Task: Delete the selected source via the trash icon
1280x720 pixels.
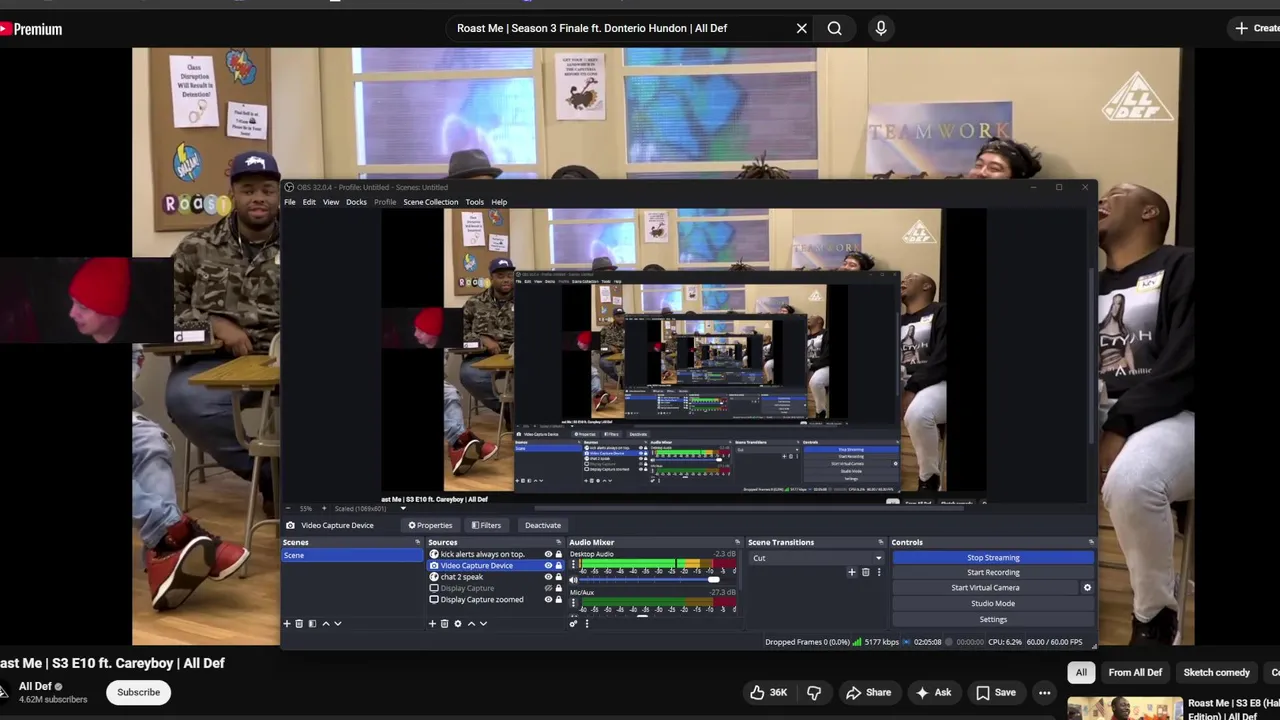Action: [x=445, y=624]
